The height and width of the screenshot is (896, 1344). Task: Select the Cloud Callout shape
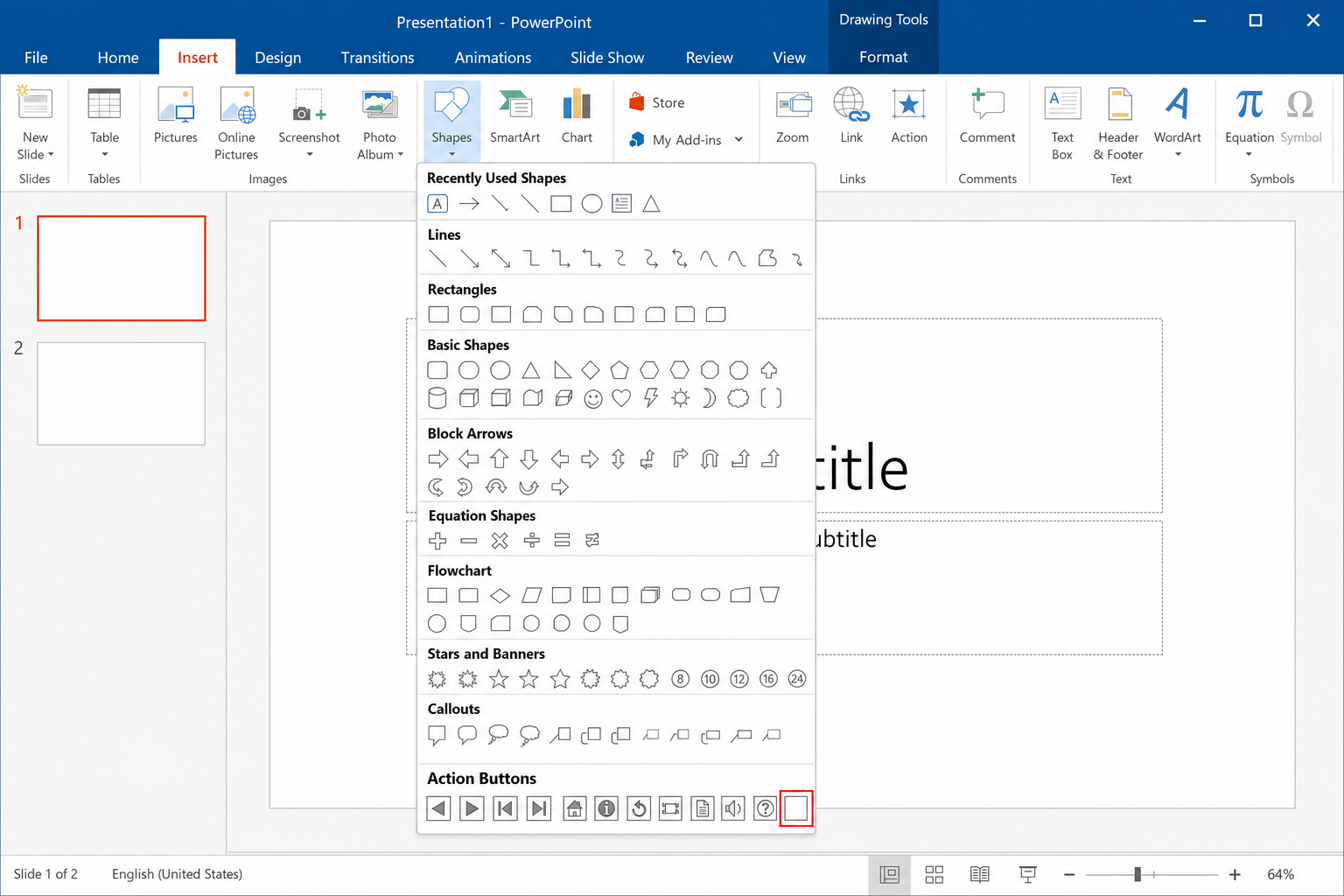(529, 736)
